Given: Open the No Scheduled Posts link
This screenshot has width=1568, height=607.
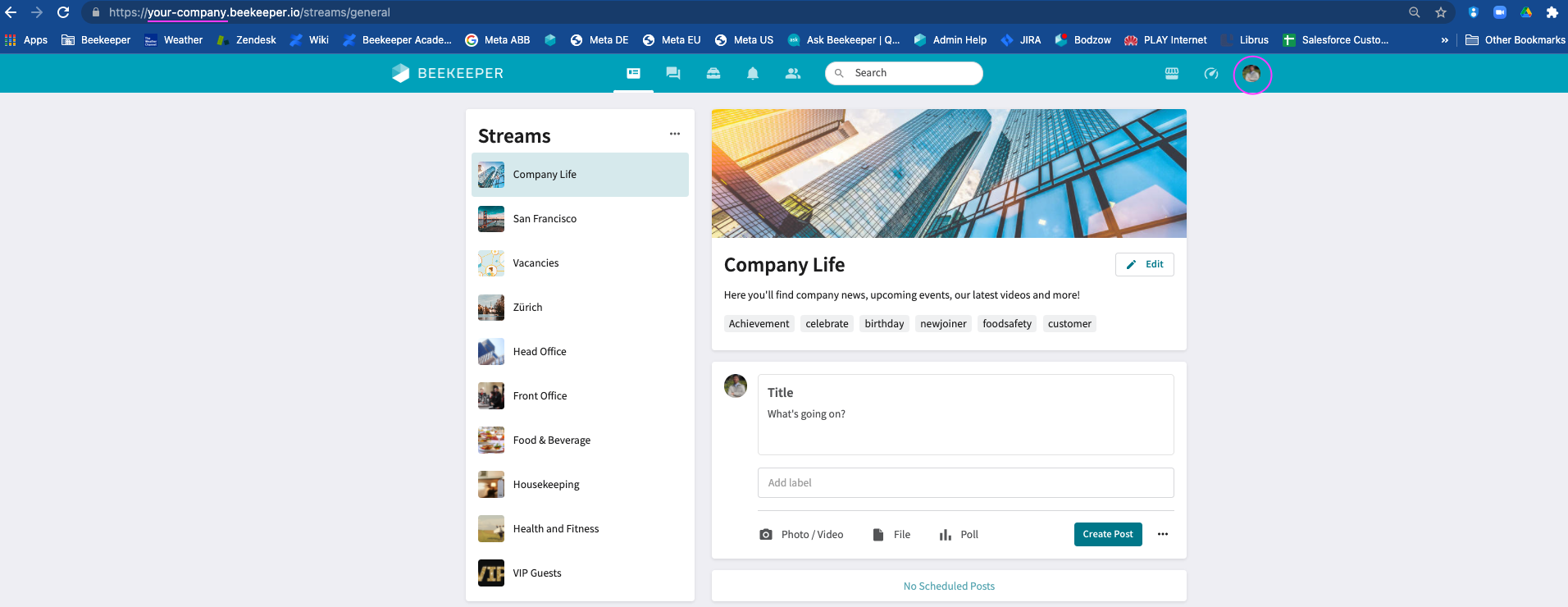Looking at the screenshot, I should pos(949,586).
